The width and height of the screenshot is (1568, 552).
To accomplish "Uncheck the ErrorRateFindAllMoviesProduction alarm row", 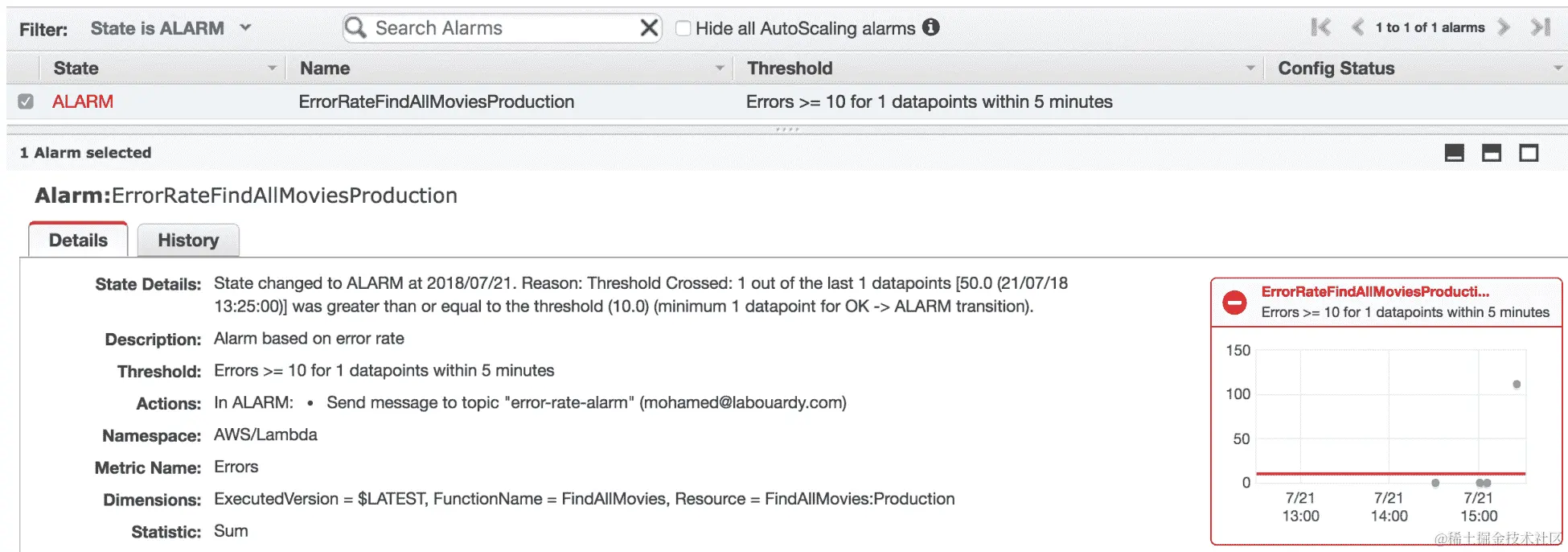I will pos(26,101).
